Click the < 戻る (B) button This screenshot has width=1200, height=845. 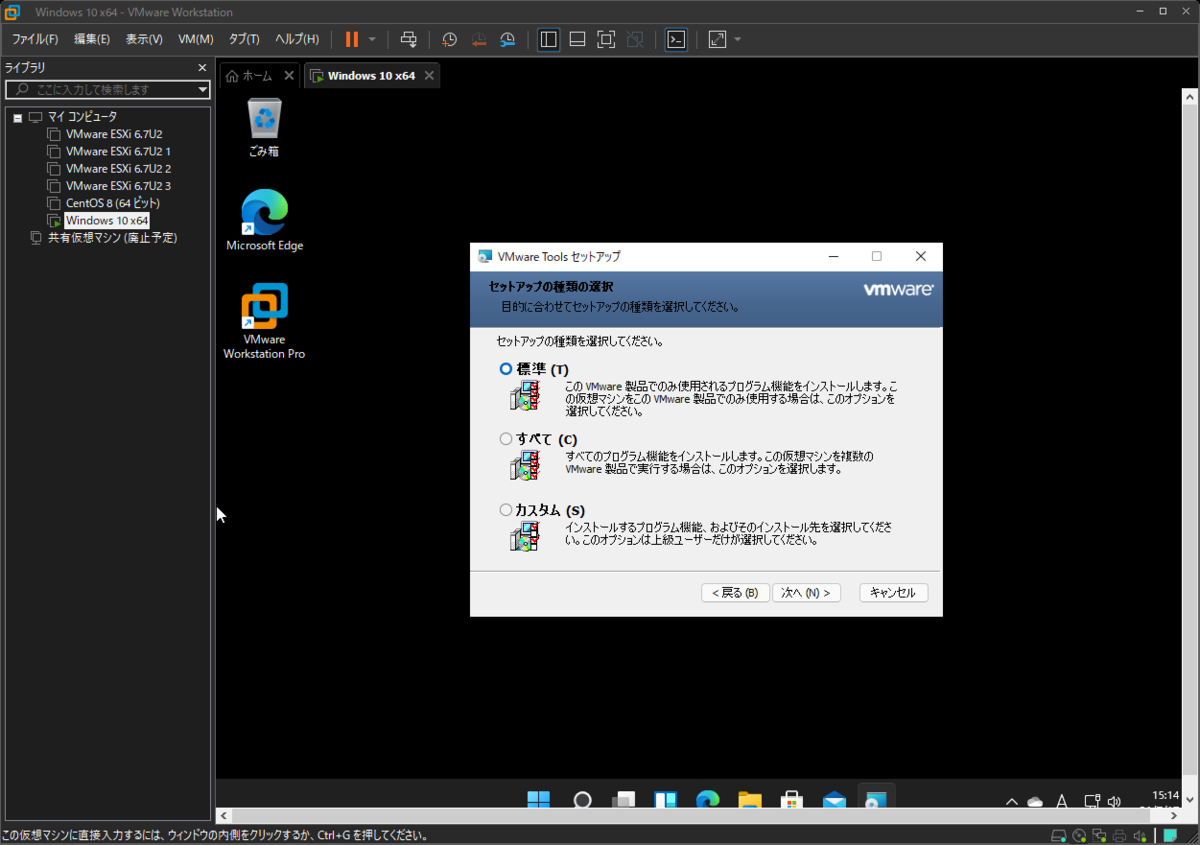coord(735,593)
